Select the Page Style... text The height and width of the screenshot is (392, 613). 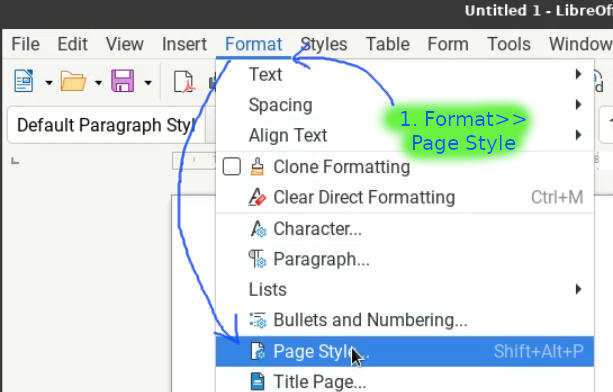pos(321,351)
